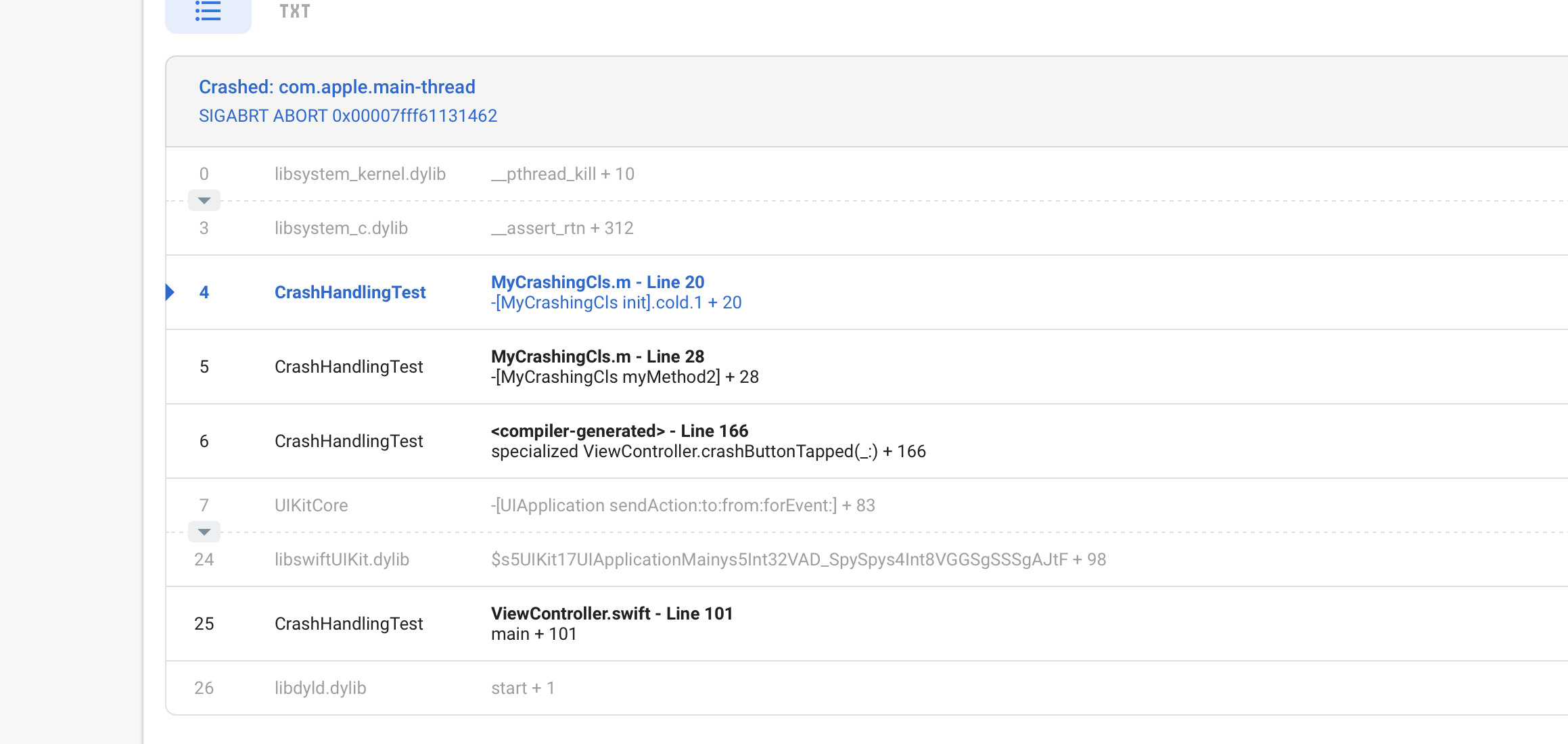
Task: Click -[MyCrashingCls myMethod2] + 28 symbol
Action: (624, 377)
